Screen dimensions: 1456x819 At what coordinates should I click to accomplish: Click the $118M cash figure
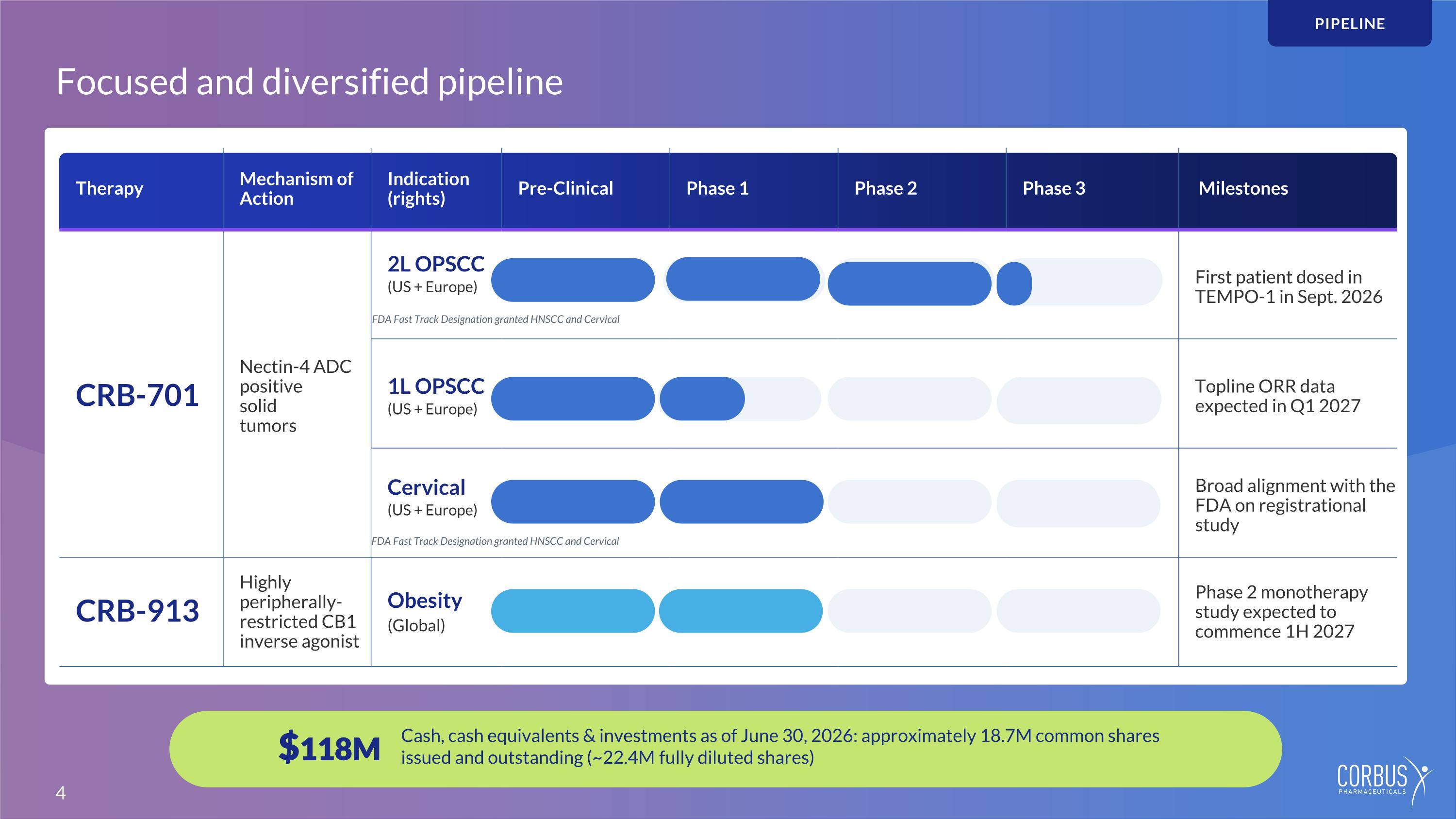[329, 747]
